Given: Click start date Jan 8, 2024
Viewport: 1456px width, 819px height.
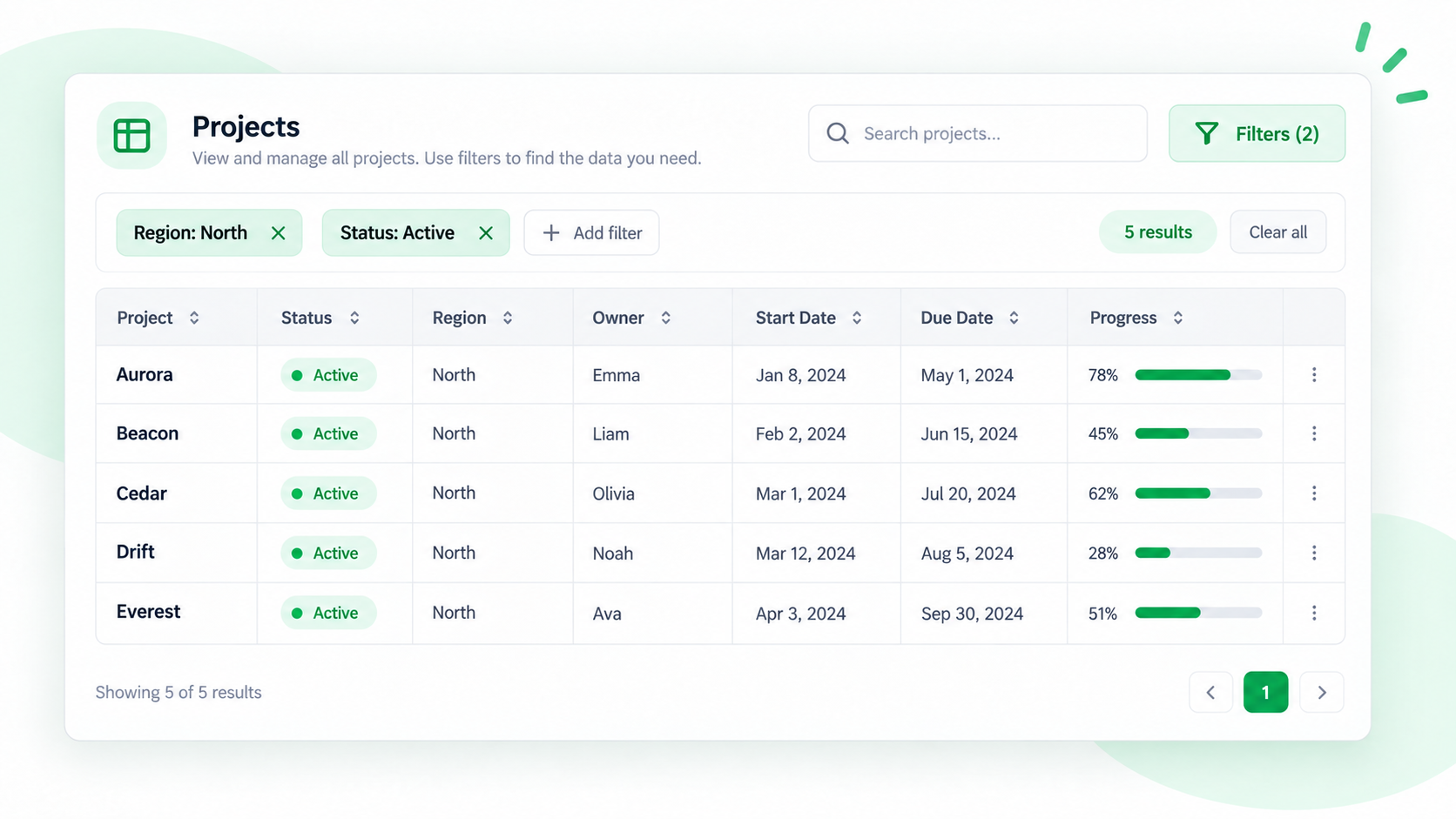Looking at the screenshot, I should click(800, 375).
